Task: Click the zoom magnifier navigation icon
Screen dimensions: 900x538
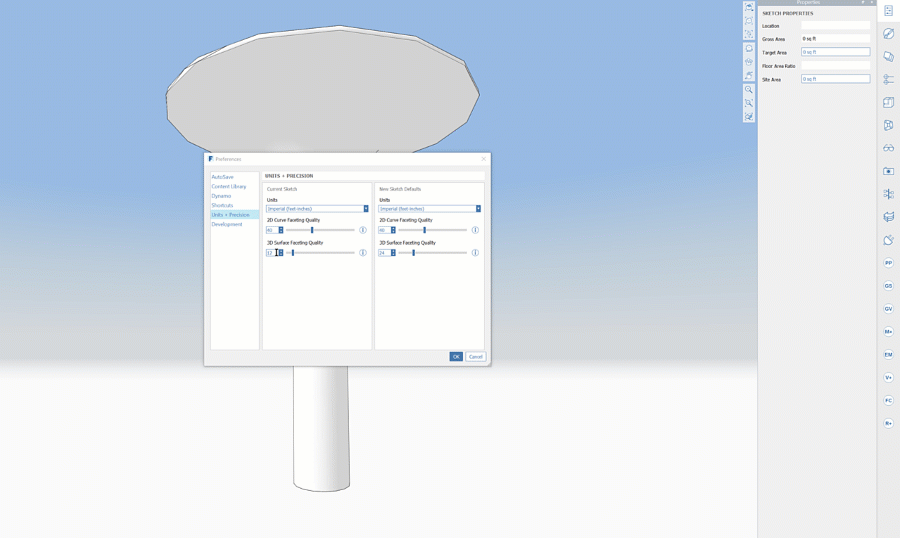Action: click(x=749, y=90)
